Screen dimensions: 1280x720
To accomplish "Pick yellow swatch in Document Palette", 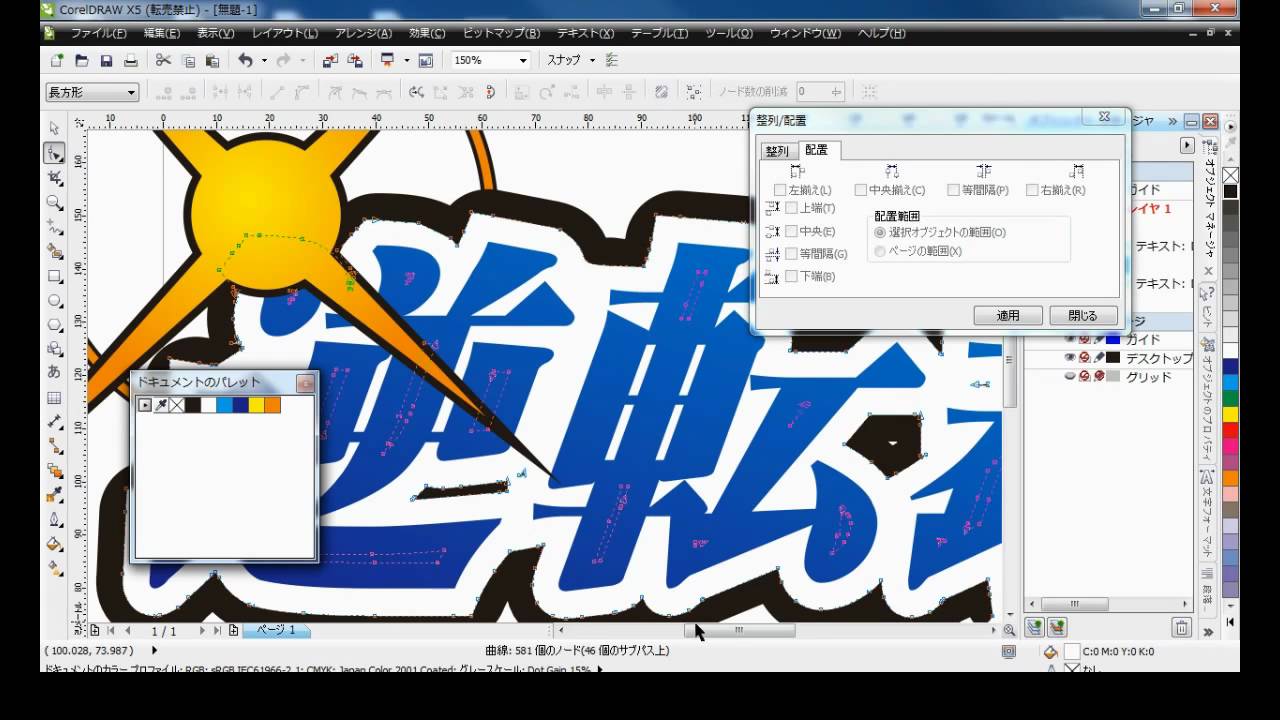I will 257,405.
